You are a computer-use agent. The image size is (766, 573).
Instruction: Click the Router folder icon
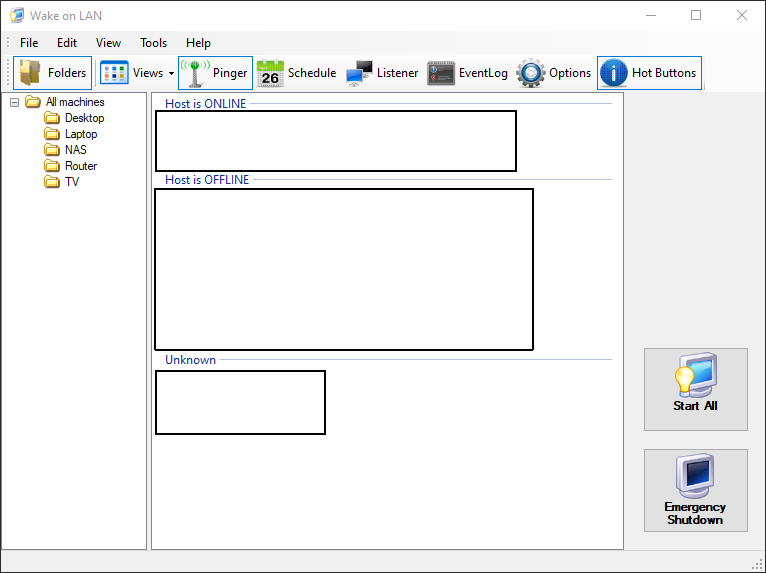click(52, 166)
